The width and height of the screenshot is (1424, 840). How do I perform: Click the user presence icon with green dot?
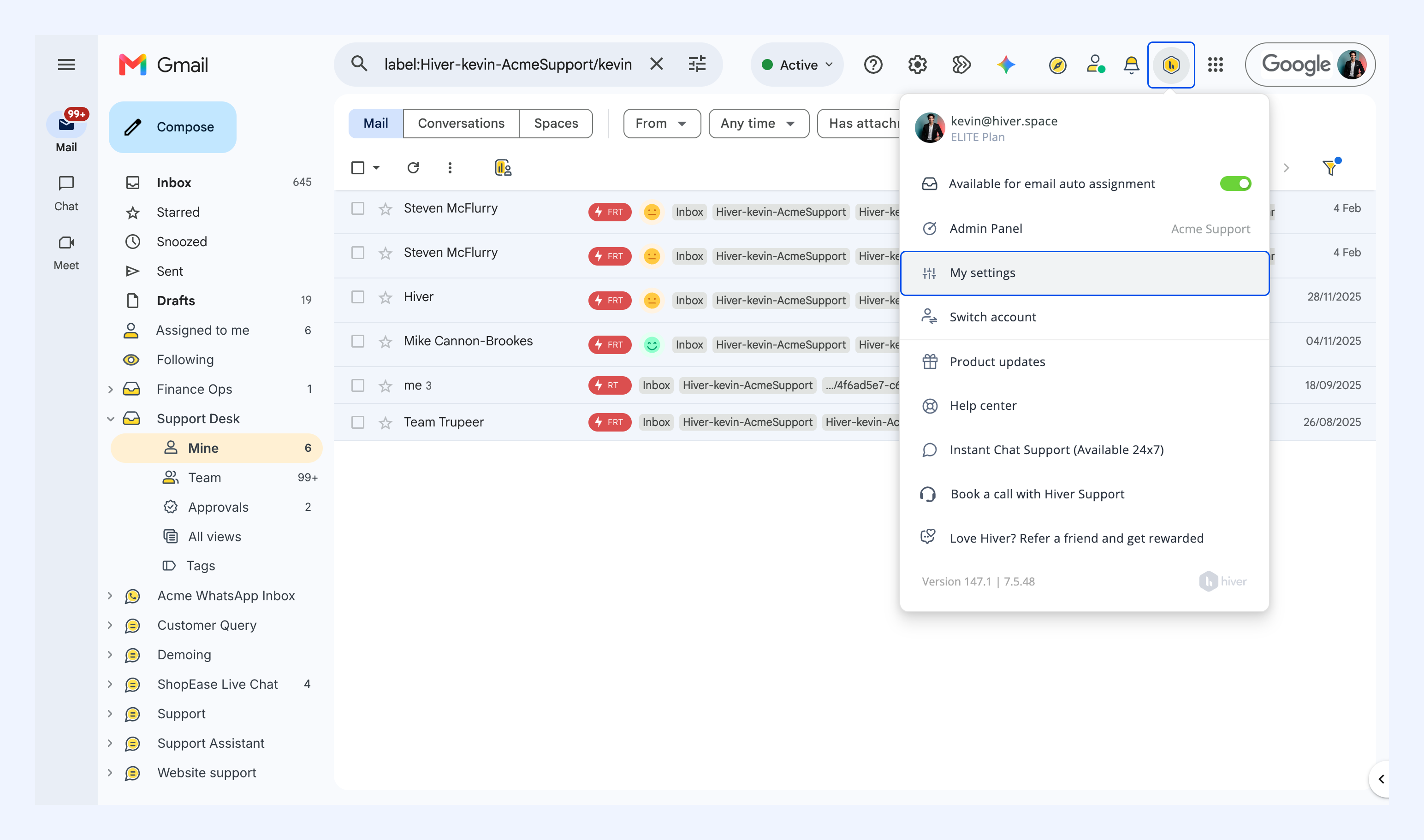pyautogui.click(x=1096, y=65)
